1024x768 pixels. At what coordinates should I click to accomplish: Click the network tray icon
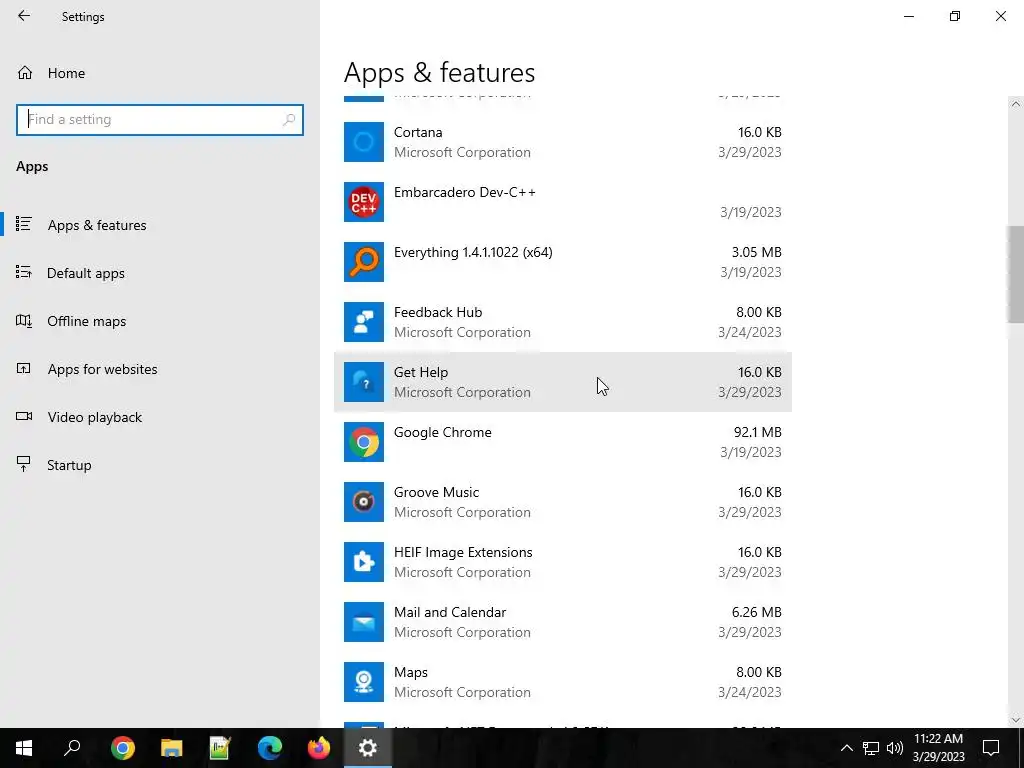pos(871,748)
